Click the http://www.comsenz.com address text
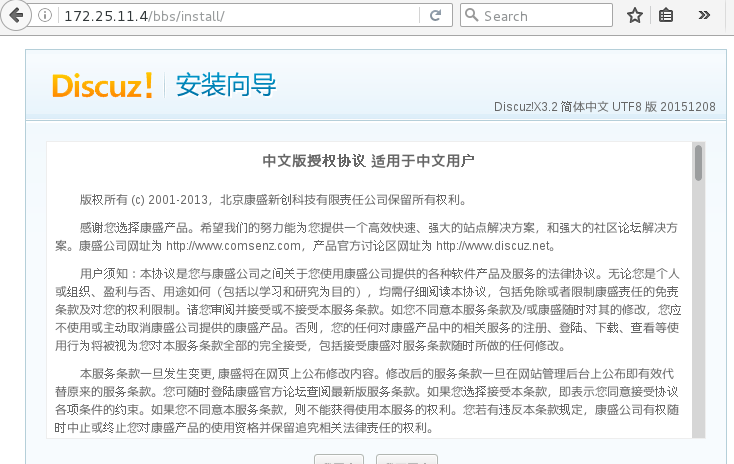 click(233, 246)
